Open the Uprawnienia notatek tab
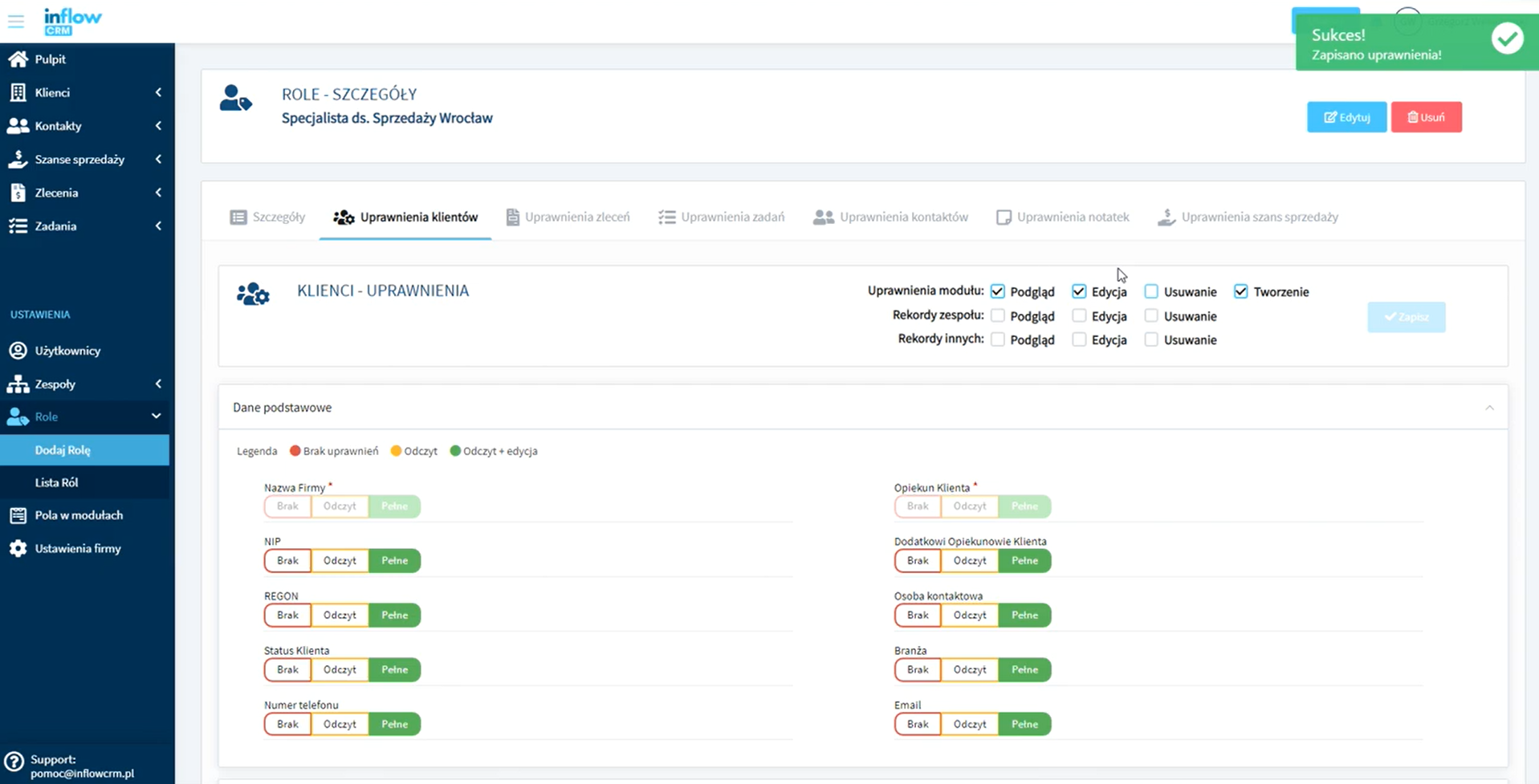This screenshot has width=1539, height=784. point(1062,217)
